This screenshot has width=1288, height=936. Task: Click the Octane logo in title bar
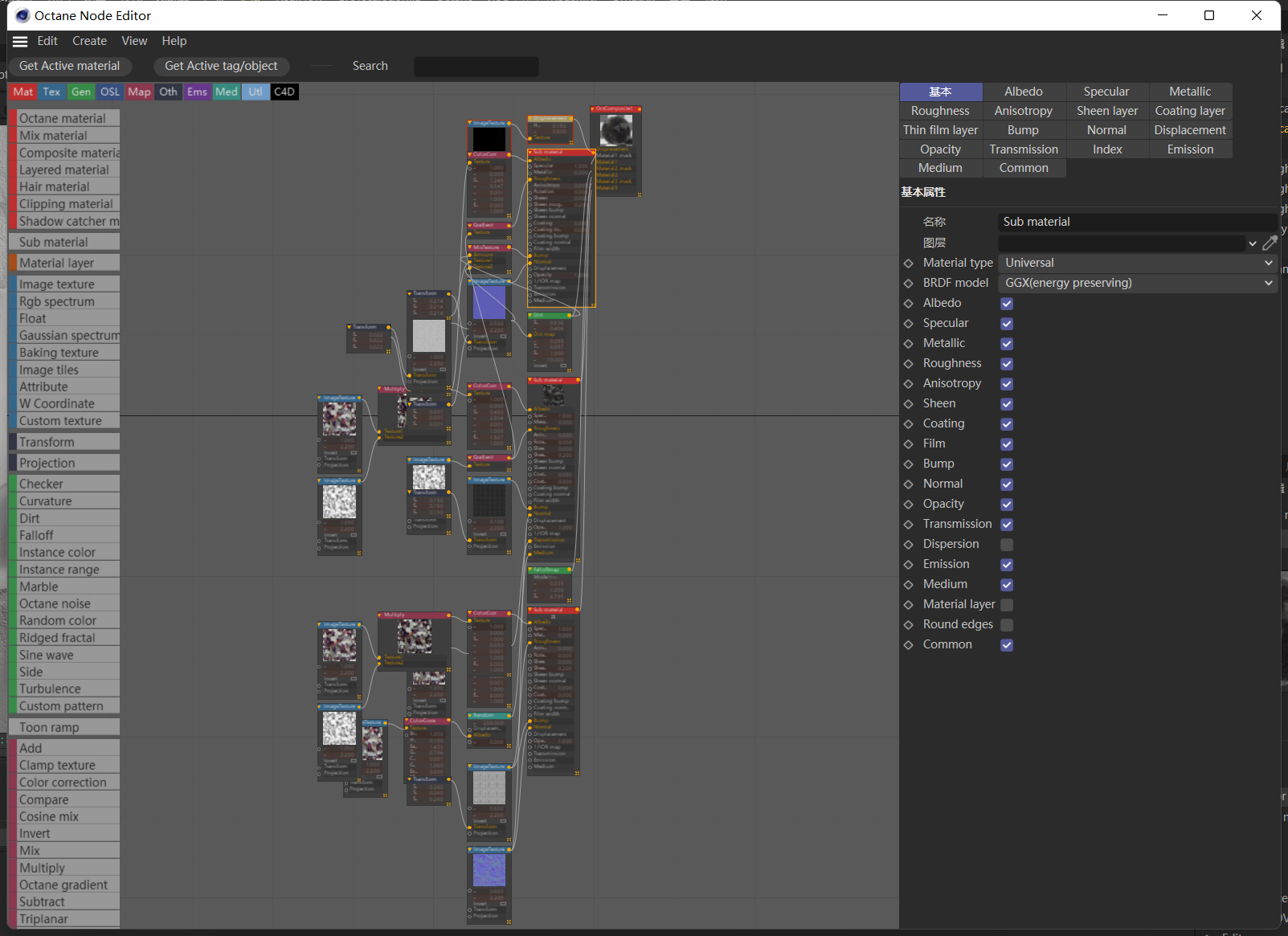22,15
